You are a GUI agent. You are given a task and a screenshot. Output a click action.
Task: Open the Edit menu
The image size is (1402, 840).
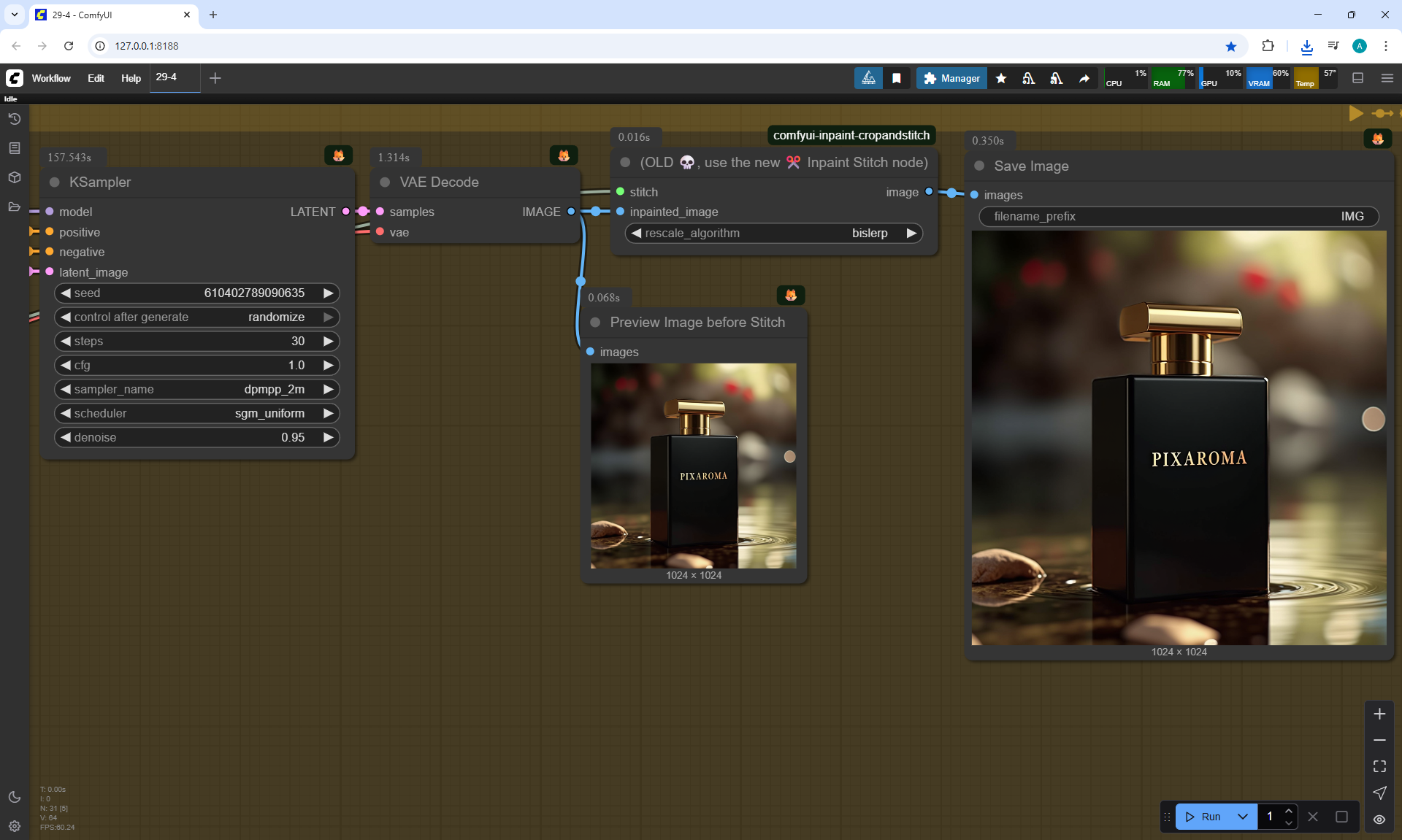tap(96, 78)
